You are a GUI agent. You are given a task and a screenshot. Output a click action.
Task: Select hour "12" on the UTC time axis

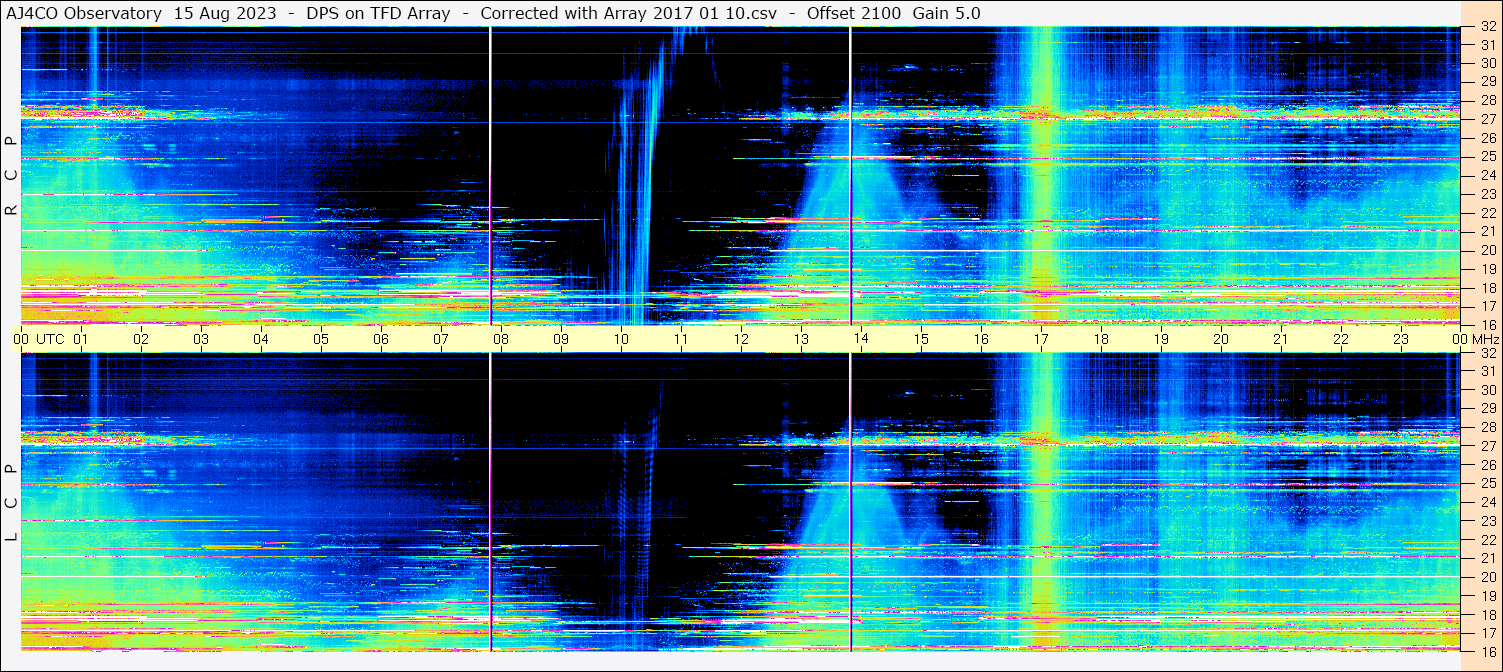[x=741, y=339]
